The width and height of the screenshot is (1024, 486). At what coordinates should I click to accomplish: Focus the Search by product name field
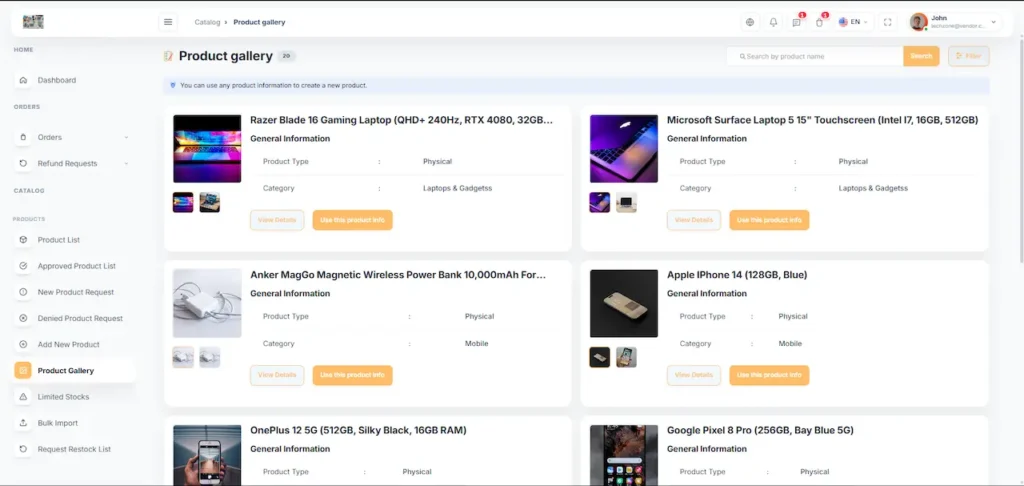pyautogui.click(x=815, y=56)
